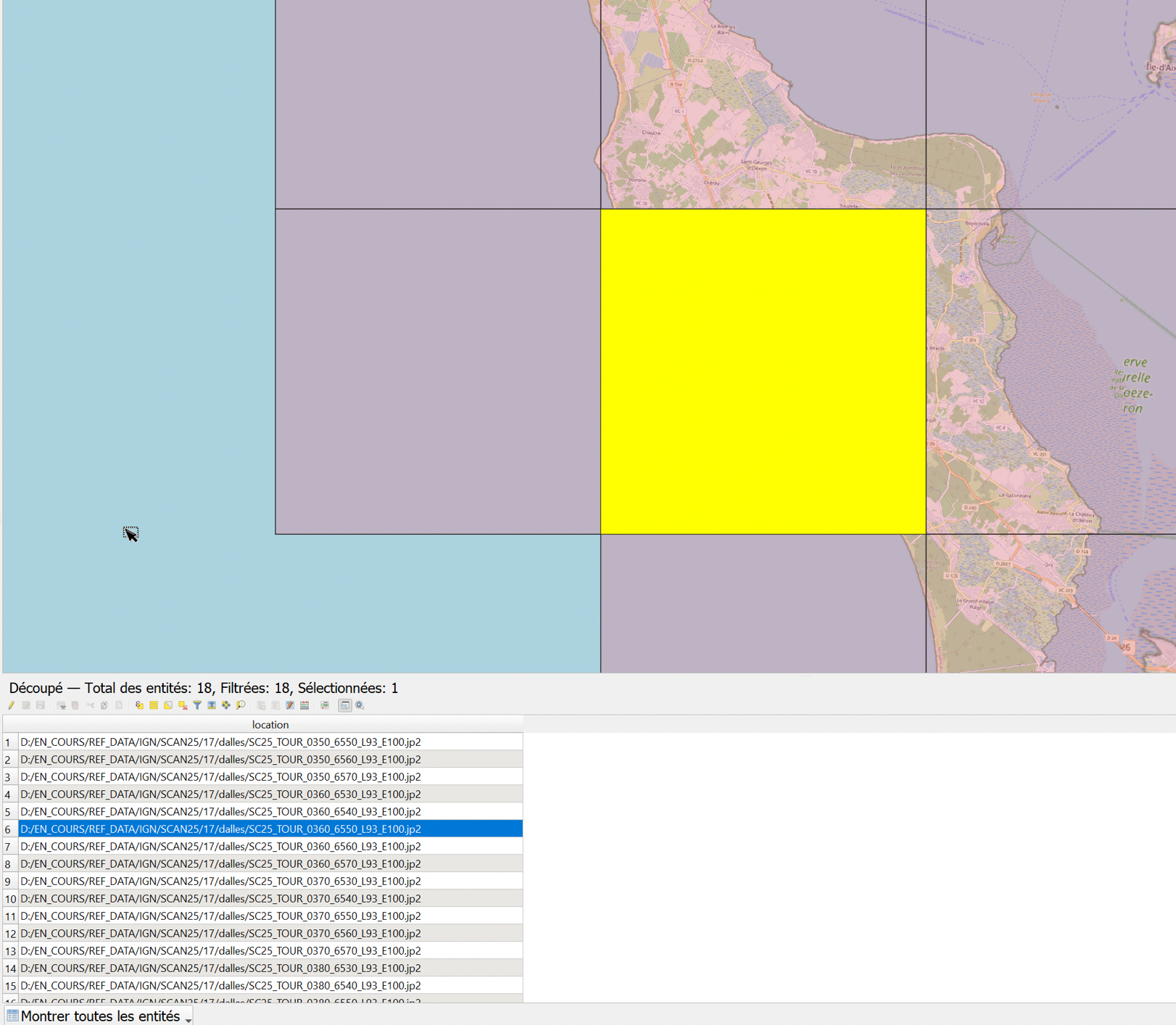1176x1025 pixels.
Task: Click the location column header
Action: pos(270,724)
